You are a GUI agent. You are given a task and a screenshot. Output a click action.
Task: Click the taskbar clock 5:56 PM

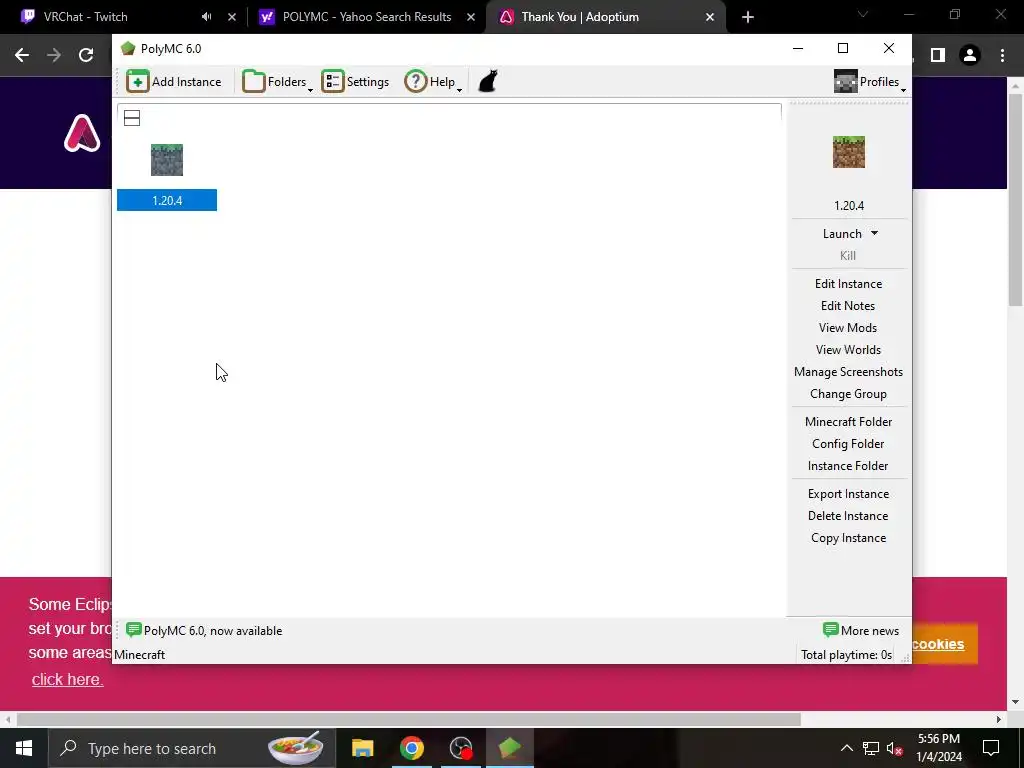pyautogui.click(x=939, y=739)
